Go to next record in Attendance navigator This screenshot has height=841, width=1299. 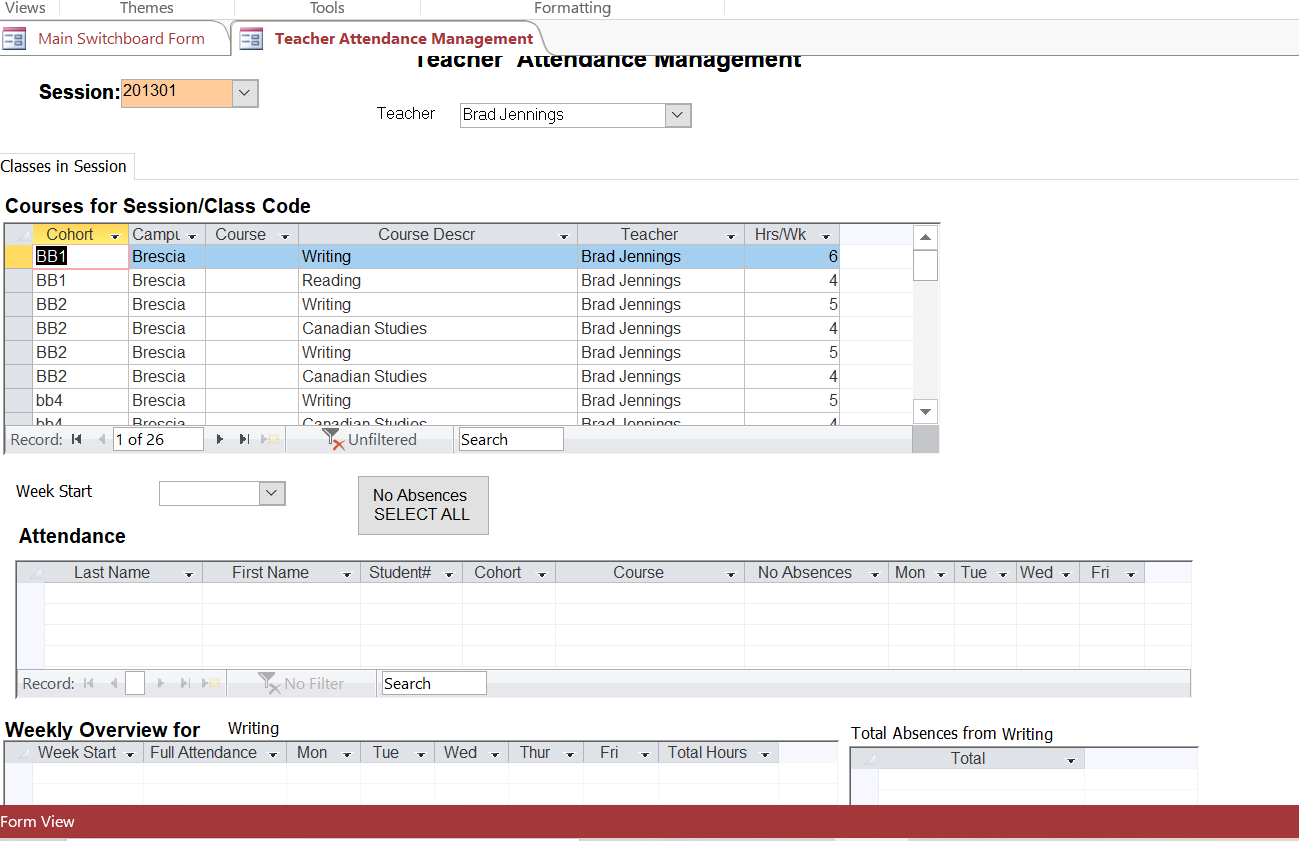coord(161,683)
